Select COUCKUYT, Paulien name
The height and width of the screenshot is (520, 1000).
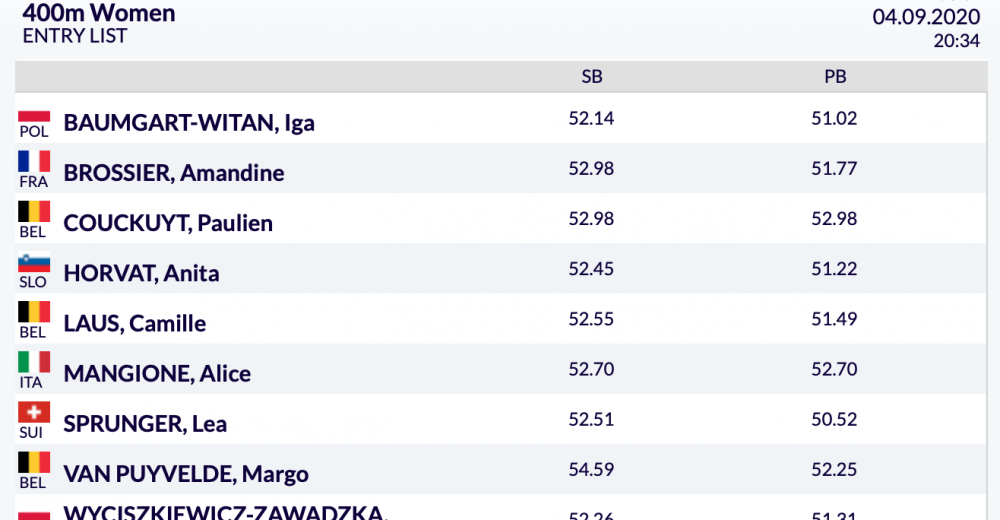coord(168,223)
